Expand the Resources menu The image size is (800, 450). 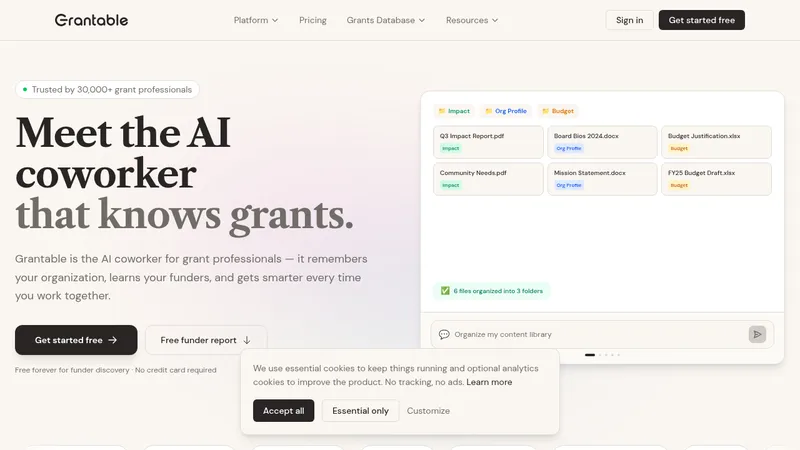tap(472, 20)
